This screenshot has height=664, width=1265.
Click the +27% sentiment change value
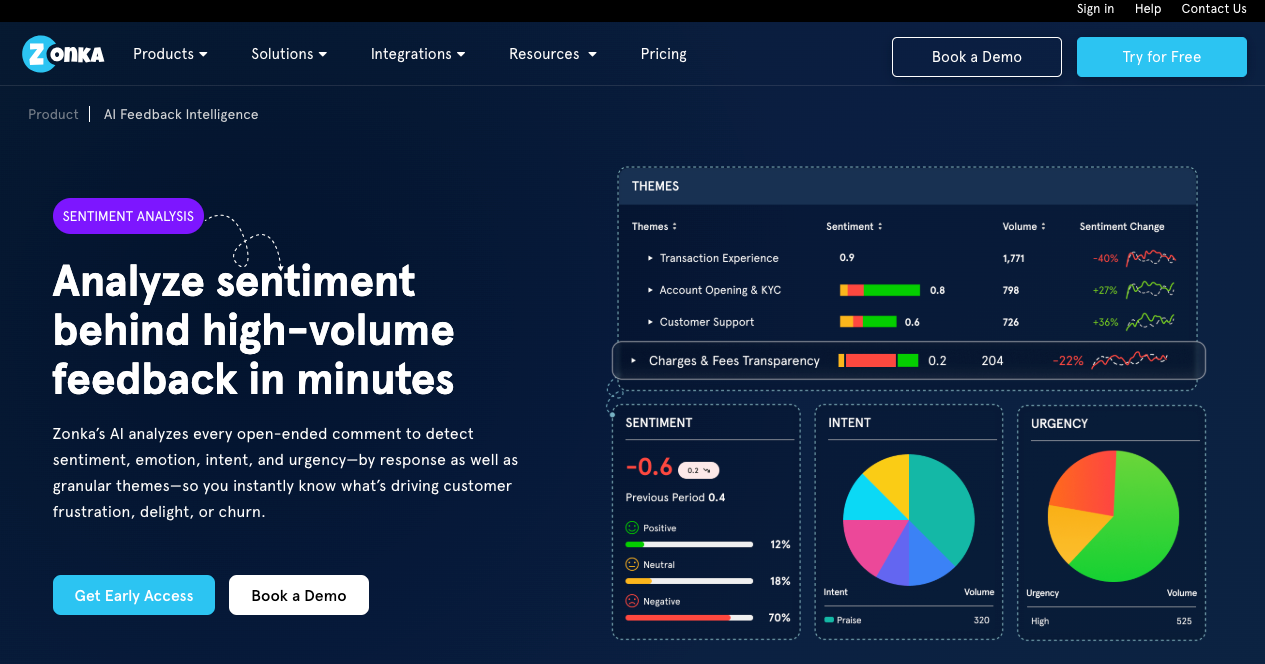(x=1106, y=290)
